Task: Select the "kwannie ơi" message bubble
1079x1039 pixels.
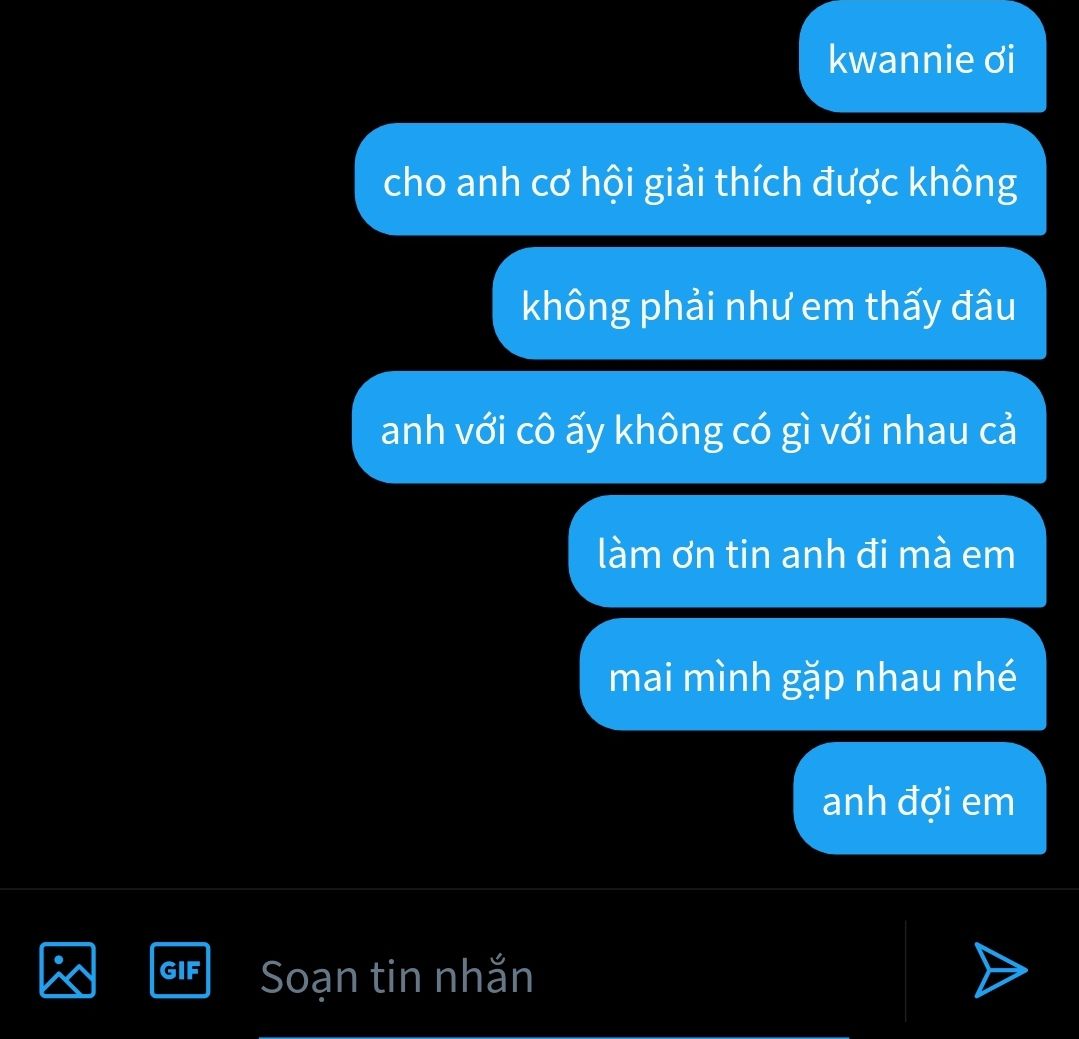Action: pos(922,58)
